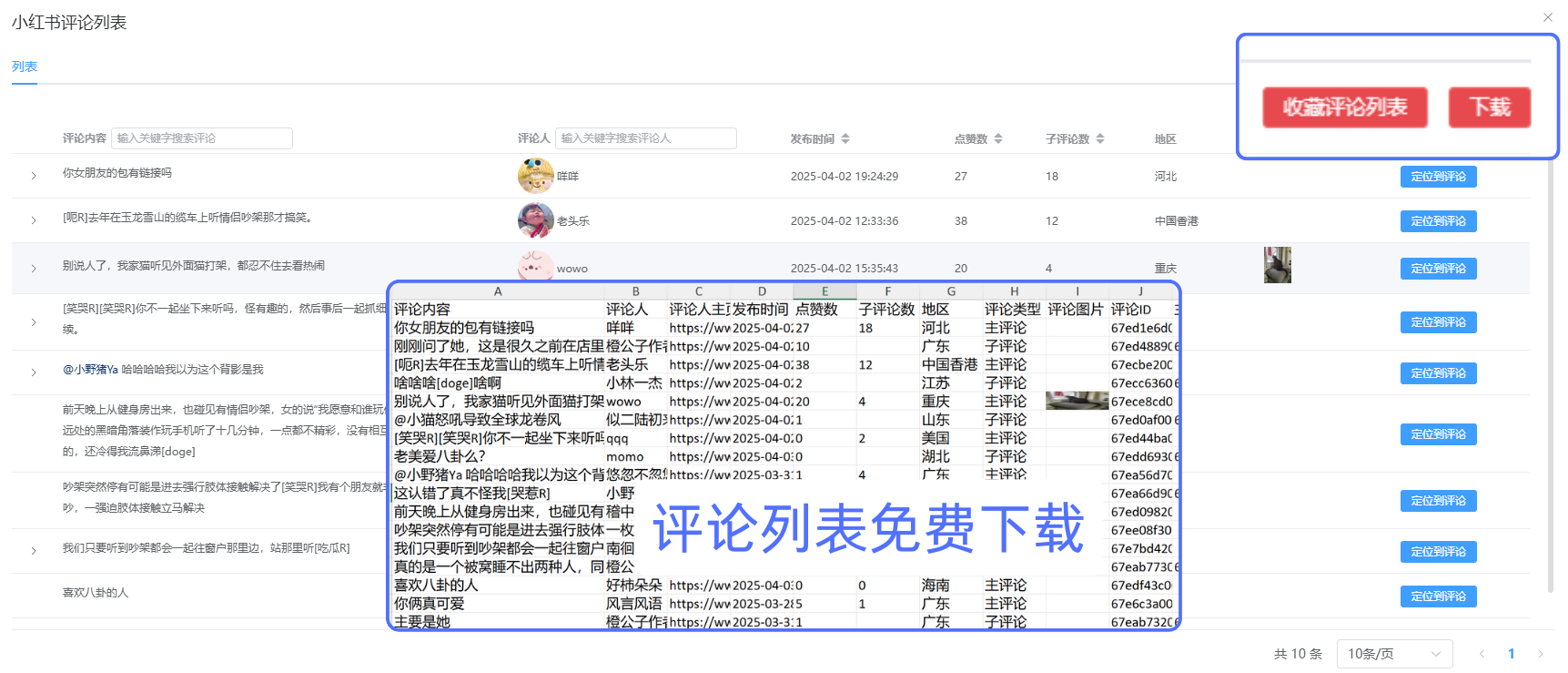Image resolution: width=1568 pixels, height=673 pixels.
Task: Click the red 下载 button
Action: click(1489, 107)
